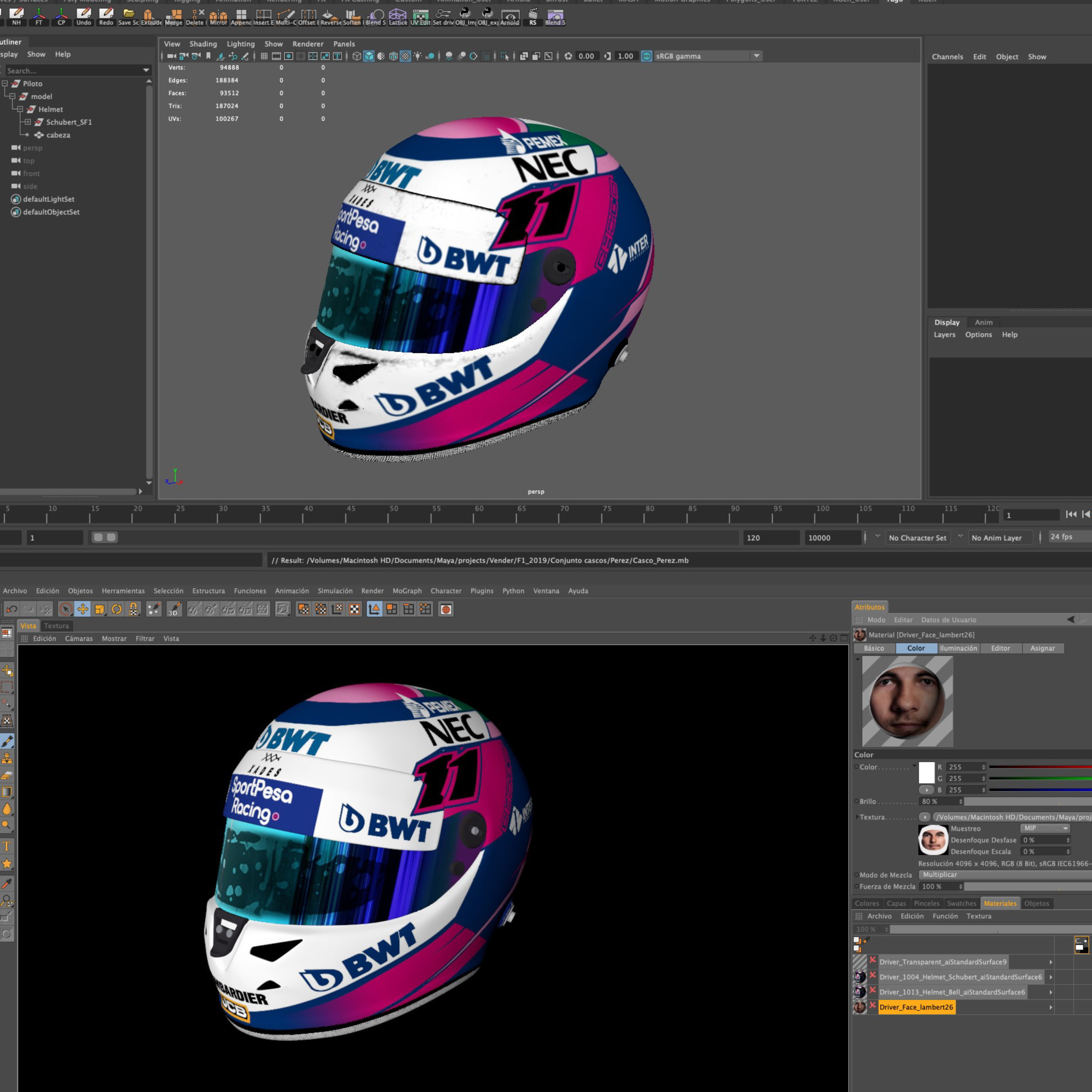Select the Rotate tool in BodyPaint toolbar
Viewport: 1092px width, 1092px height.
click(x=117, y=609)
